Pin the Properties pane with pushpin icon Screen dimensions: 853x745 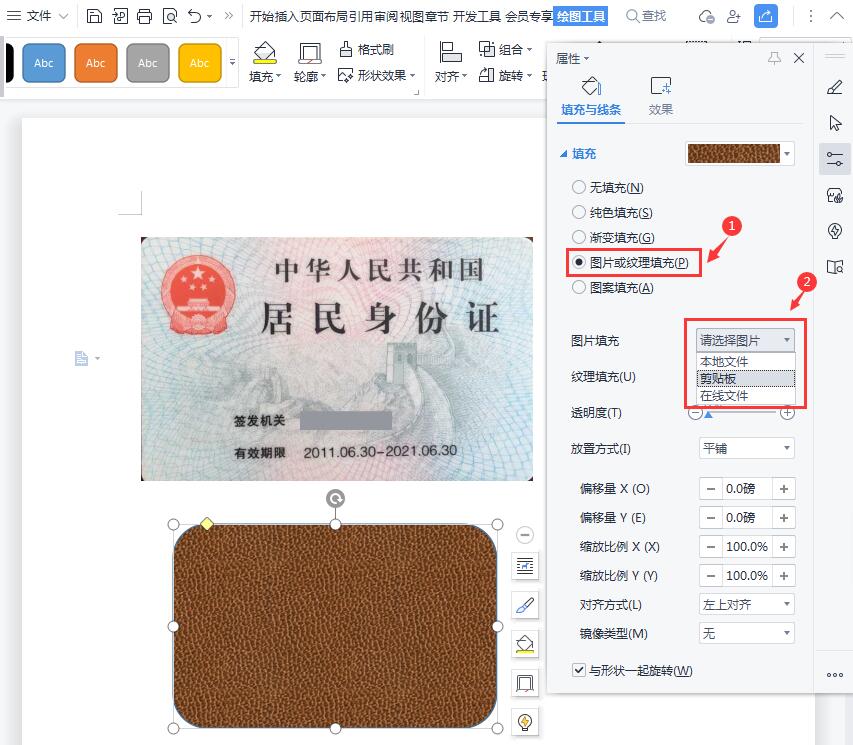pos(774,58)
